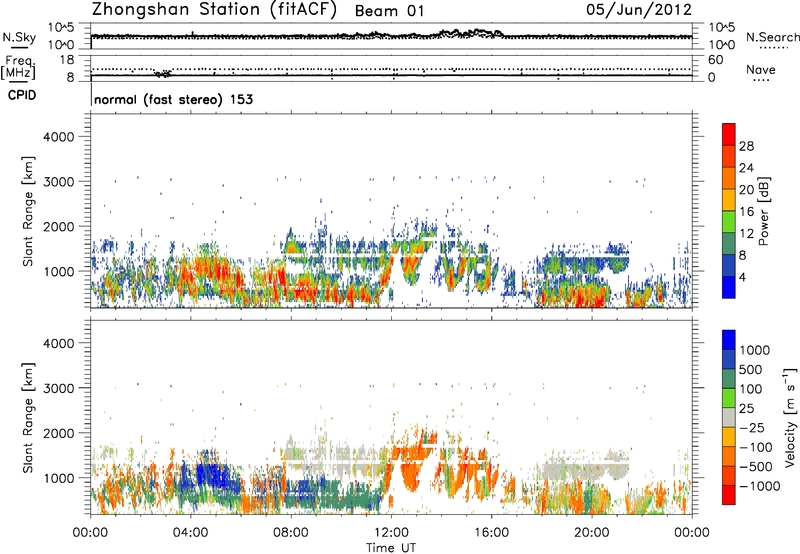The image size is (800, 554).
Task: Click the 04:00 time tick label
Action: pos(191,533)
